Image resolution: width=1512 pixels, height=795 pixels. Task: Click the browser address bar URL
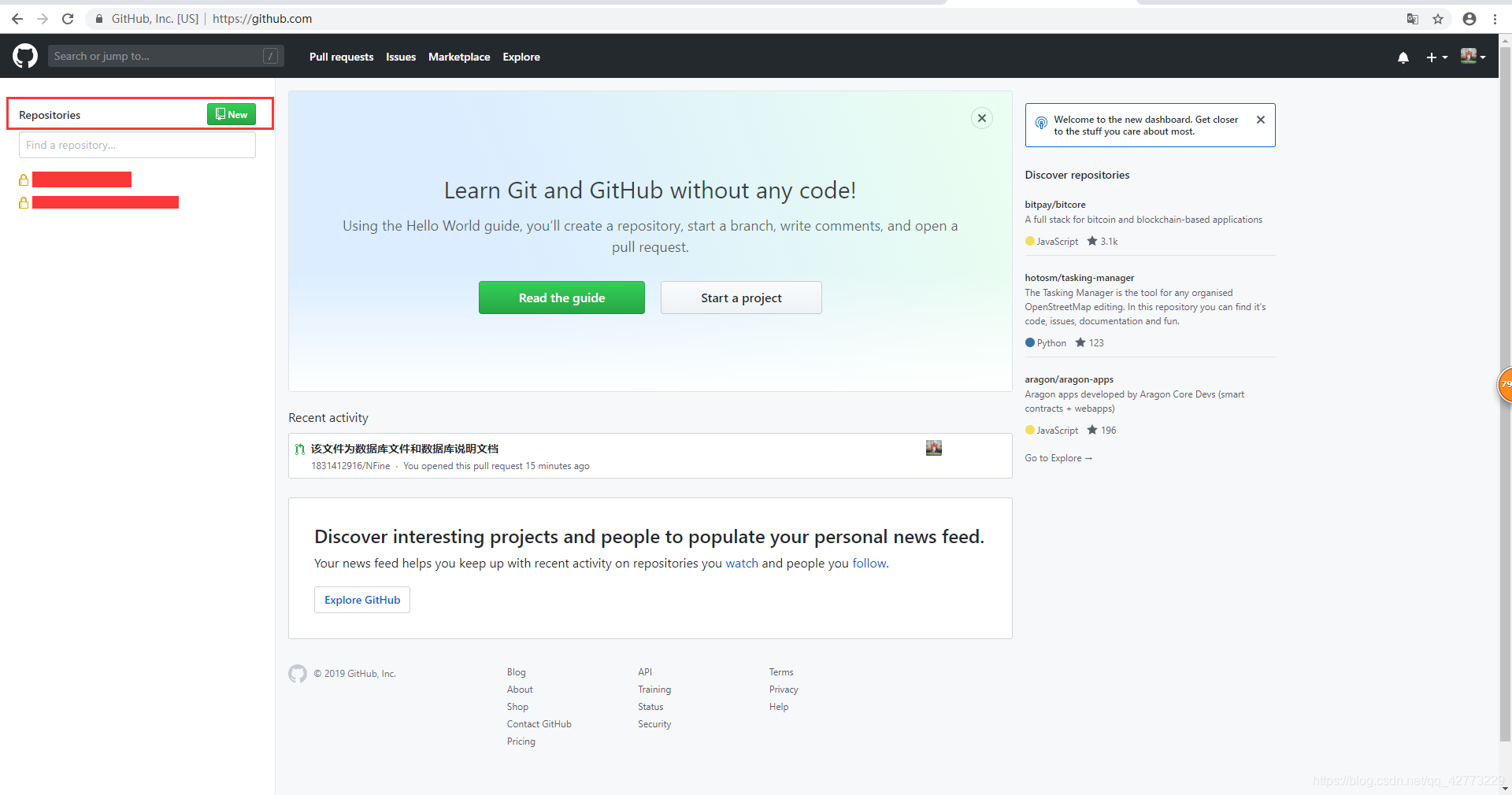pos(262,19)
